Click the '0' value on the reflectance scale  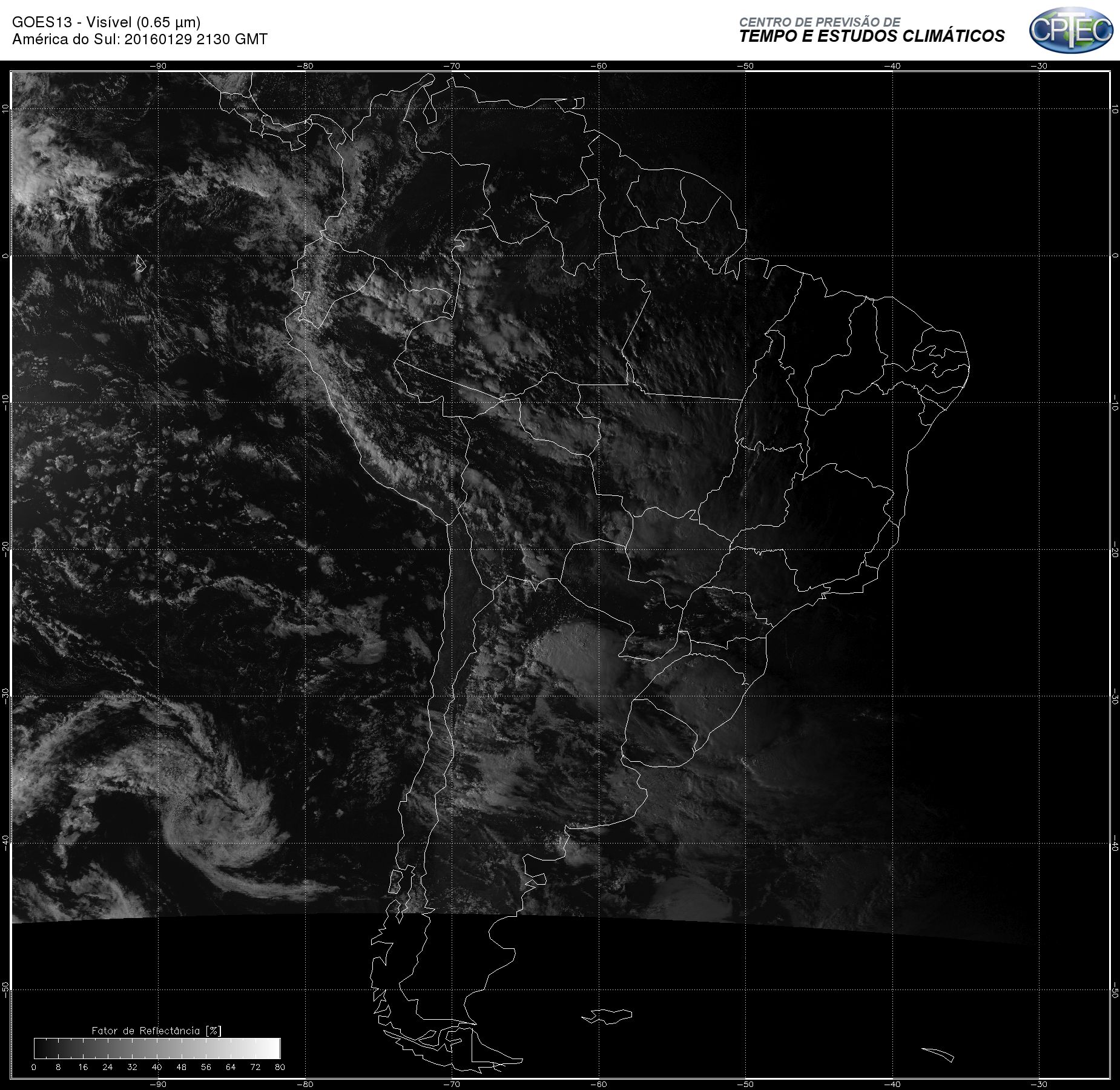pos(34,1067)
